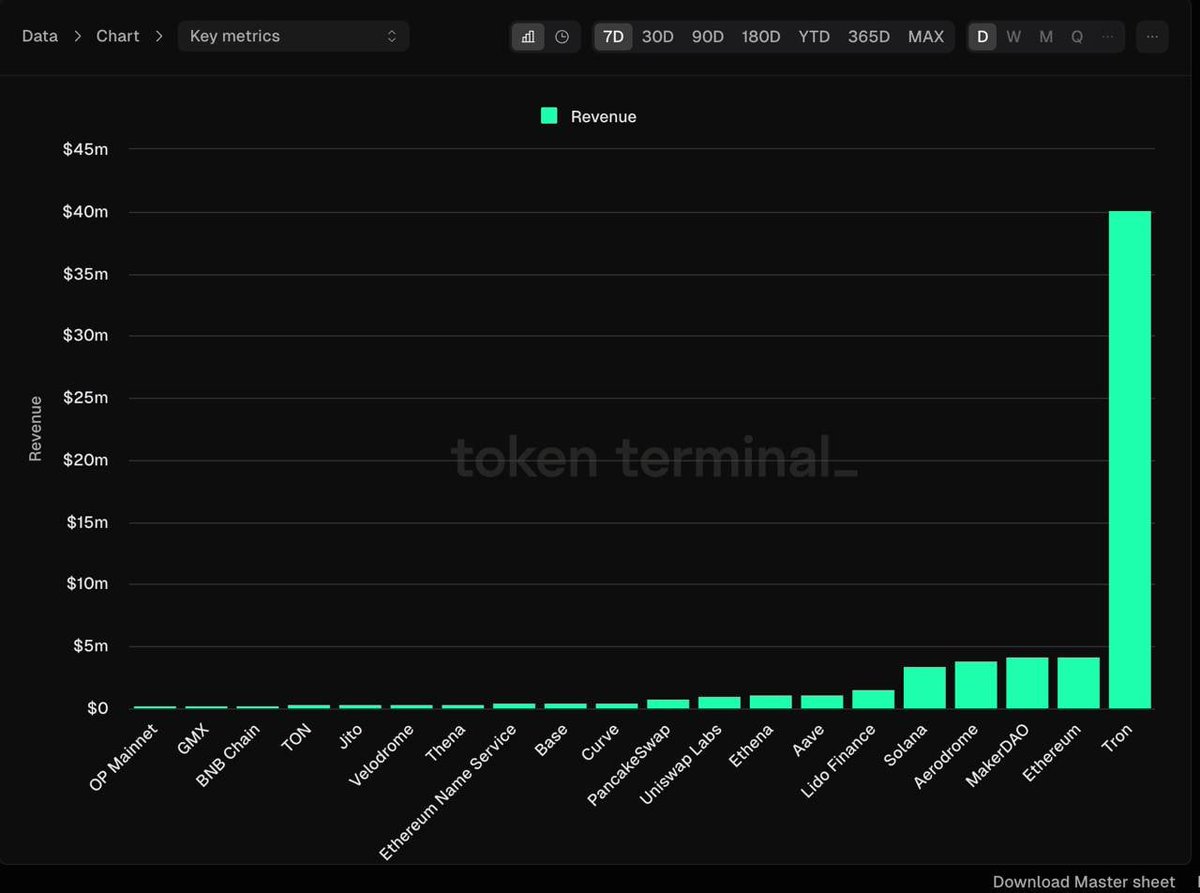Click the Ethereum Name Service axis label
This screenshot has width=1200, height=893.
click(x=448, y=792)
